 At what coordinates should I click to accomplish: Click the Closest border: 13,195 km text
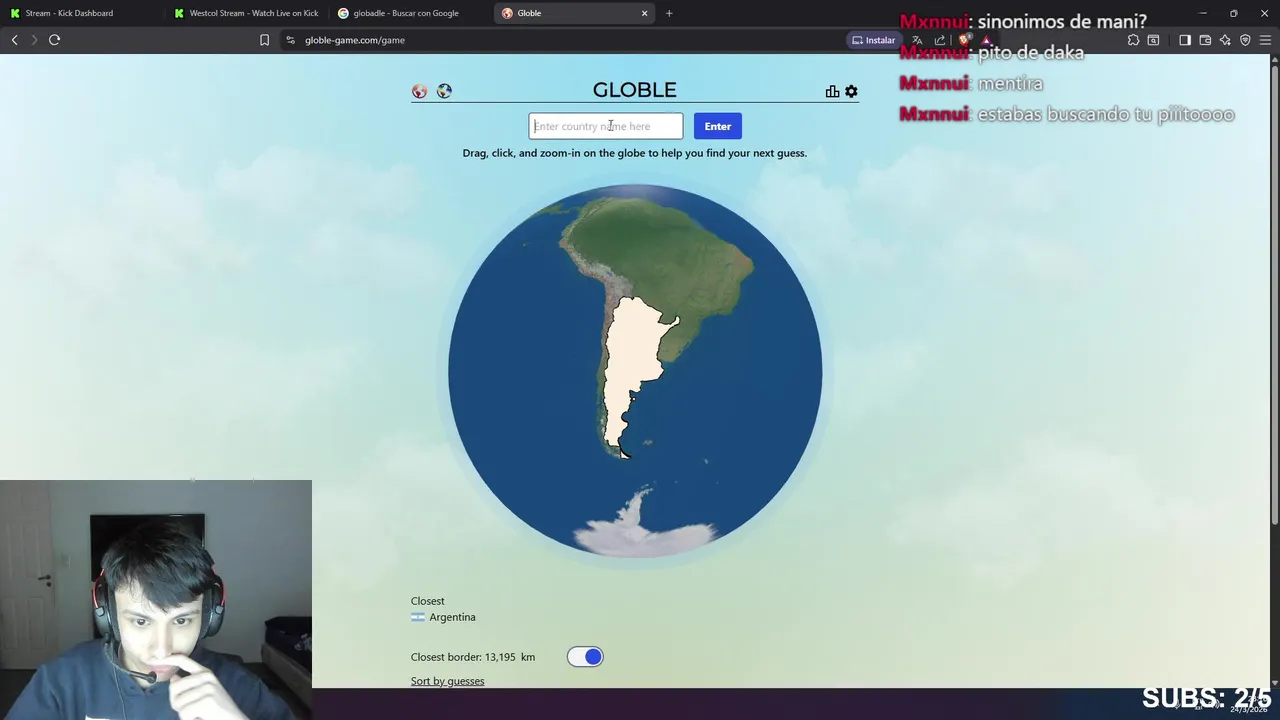(473, 657)
